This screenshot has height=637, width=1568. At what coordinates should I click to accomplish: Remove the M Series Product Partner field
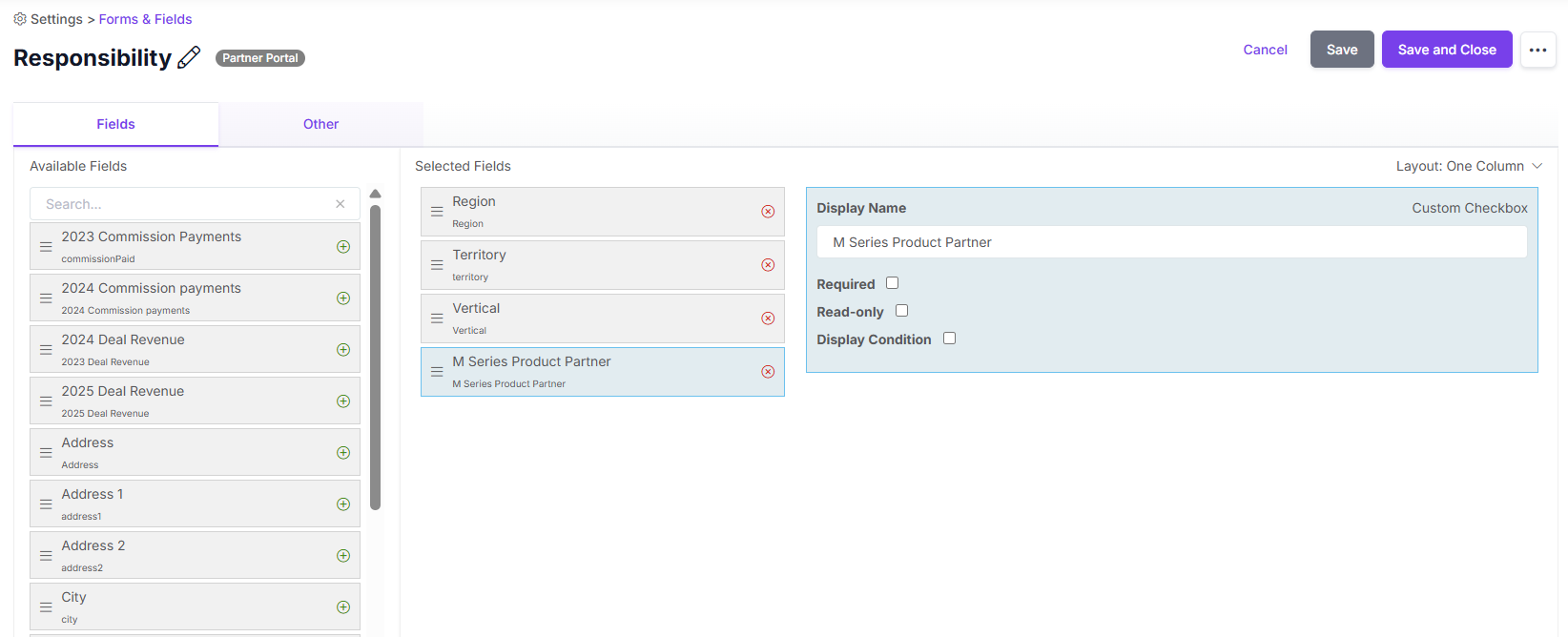coord(768,372)
